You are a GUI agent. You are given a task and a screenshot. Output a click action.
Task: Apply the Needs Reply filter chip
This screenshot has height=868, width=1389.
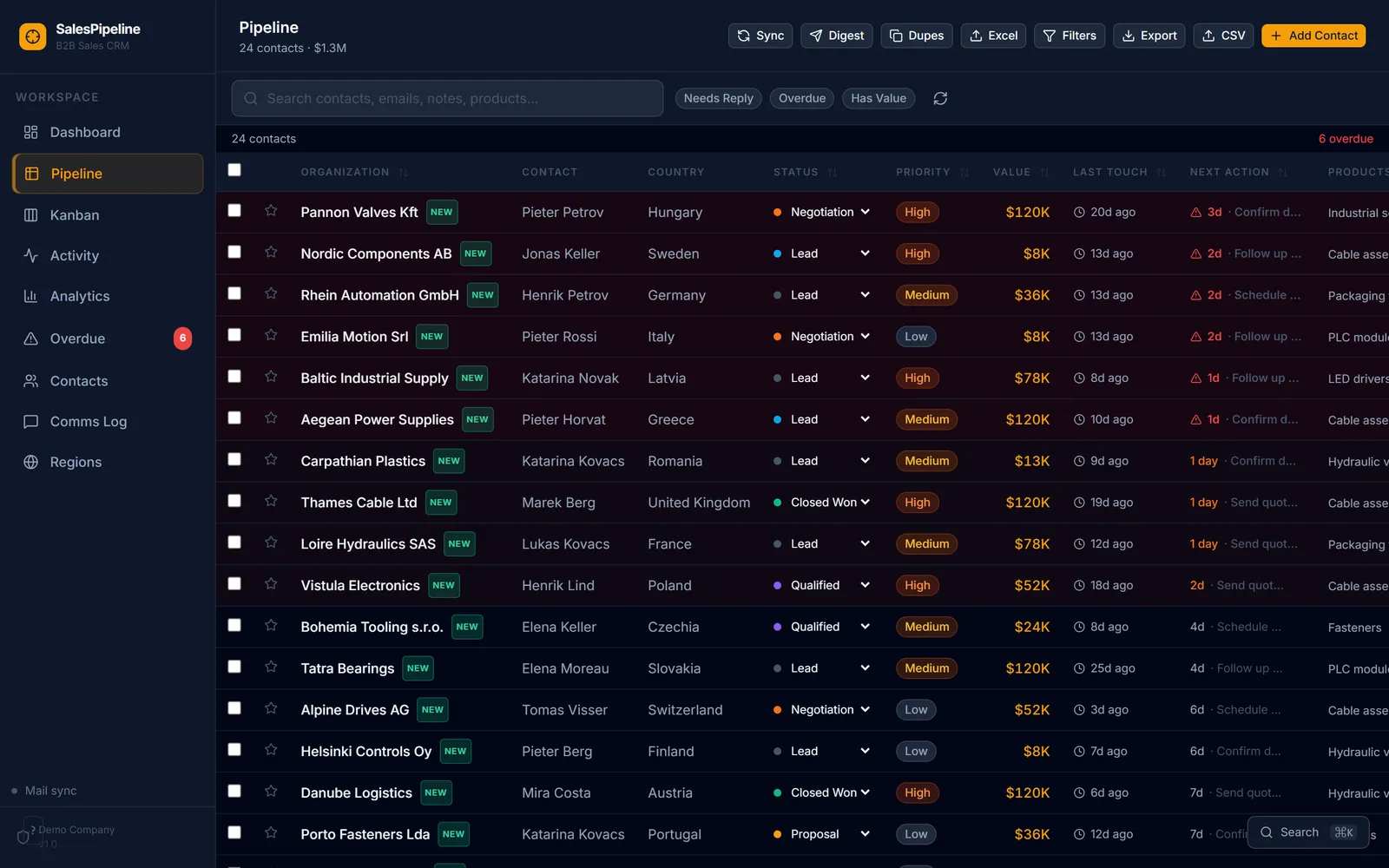click(719, 99)
